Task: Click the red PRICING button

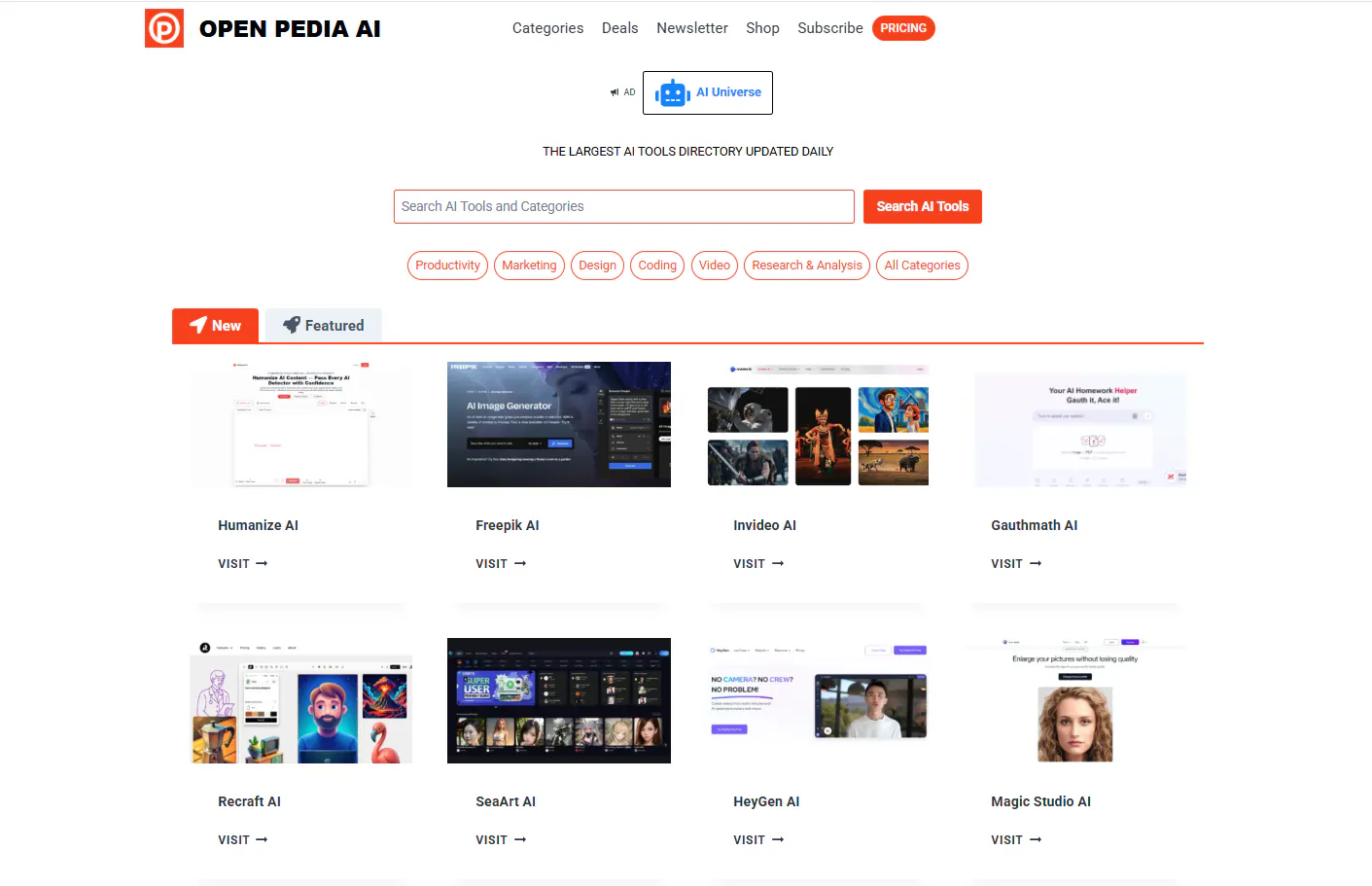Action: click(x=903, y=28)
